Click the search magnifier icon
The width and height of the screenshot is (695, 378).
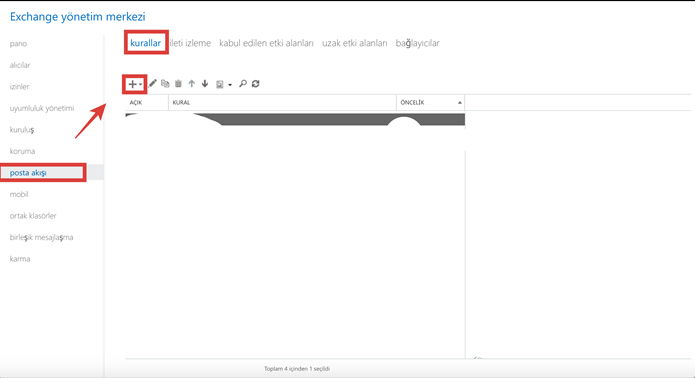click(242, 83)
